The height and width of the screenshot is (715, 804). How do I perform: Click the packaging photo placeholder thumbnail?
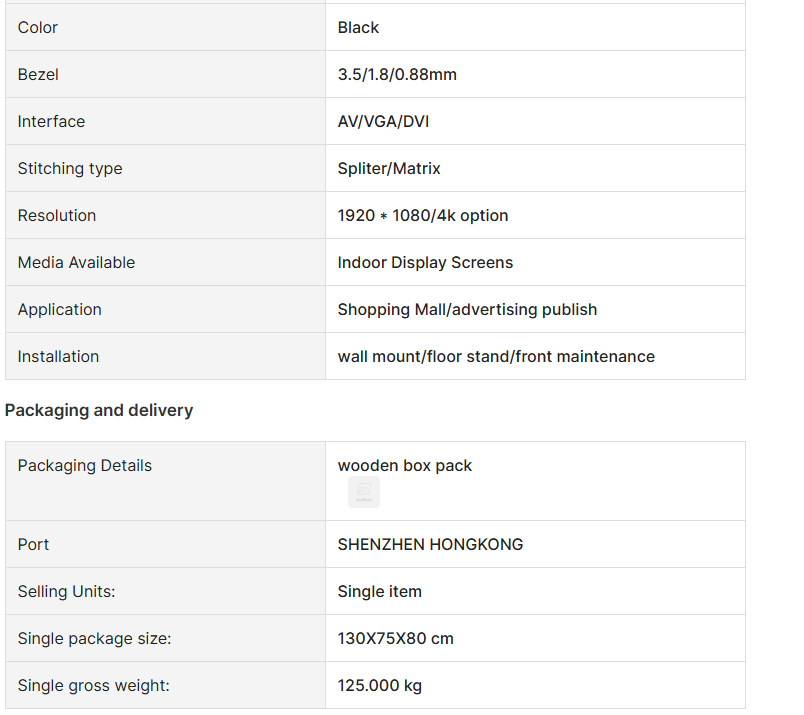click(x=364, y=491)
